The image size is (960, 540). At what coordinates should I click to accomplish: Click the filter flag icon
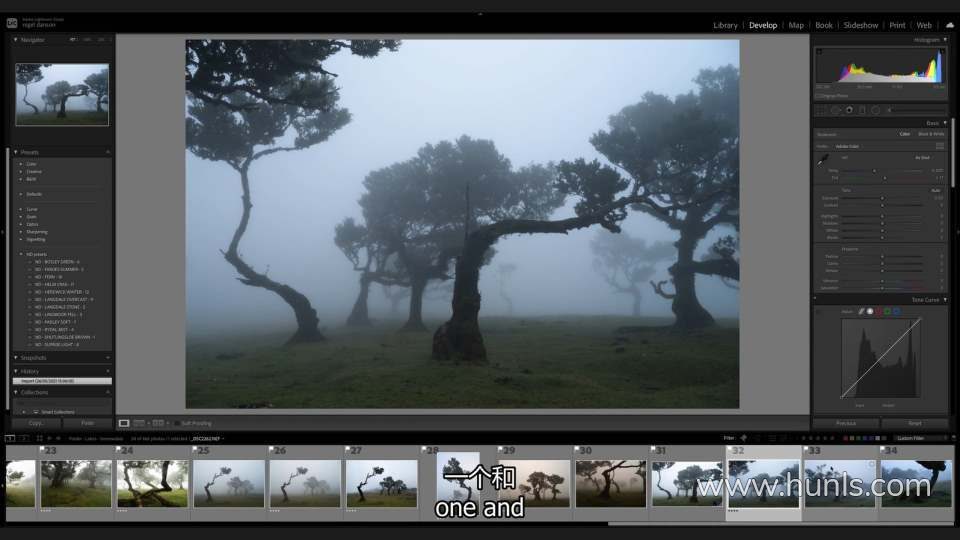point(744,438)
